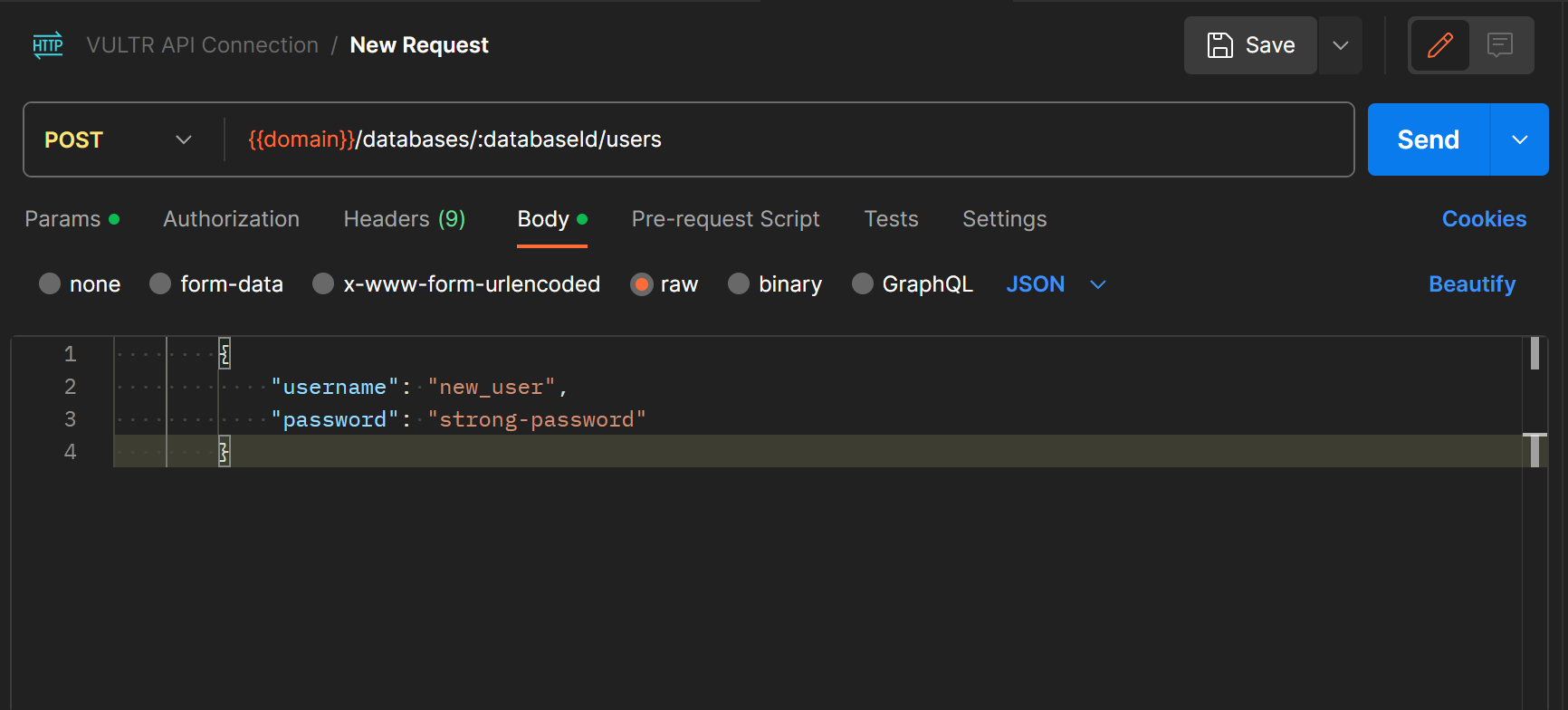
Task: Click line number 1 in editor
Action: [x=70, y=354]
